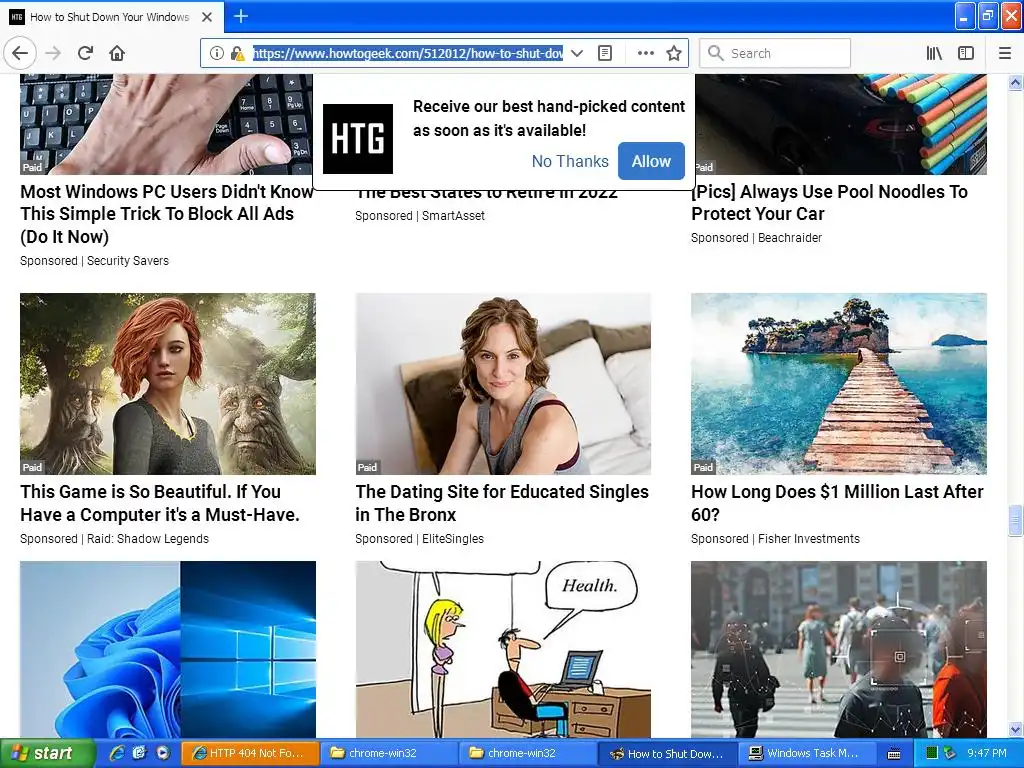Screen dimensions: 1024x768
Task: Open the hamburger application menu
Action: tap(1005, 53)
